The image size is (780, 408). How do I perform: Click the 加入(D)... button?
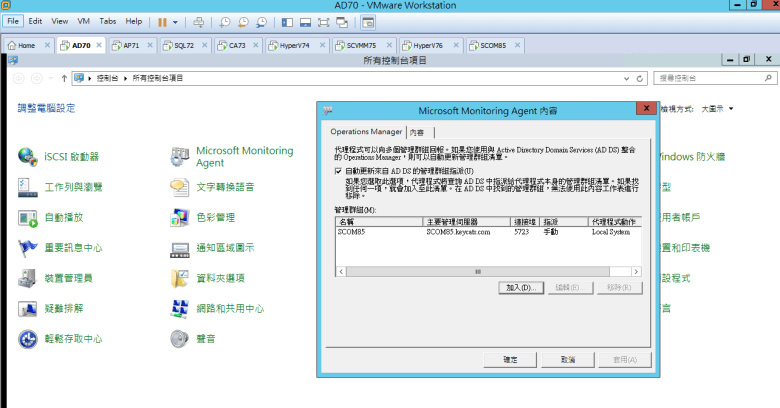519,287
